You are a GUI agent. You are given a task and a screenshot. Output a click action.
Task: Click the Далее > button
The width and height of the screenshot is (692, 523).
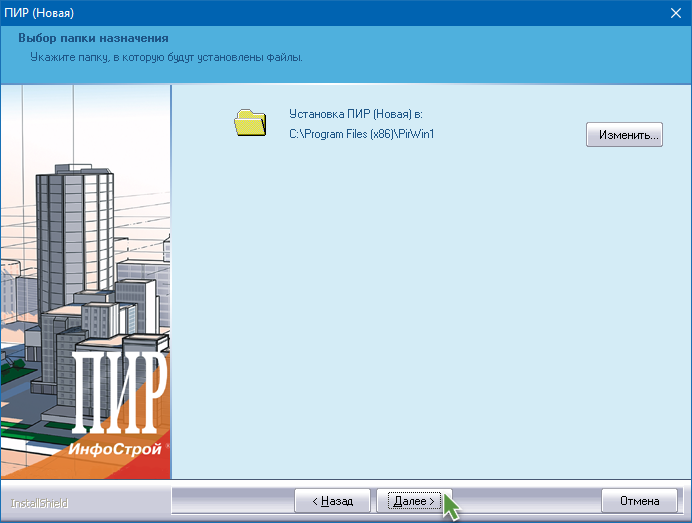tap(414, 500)
